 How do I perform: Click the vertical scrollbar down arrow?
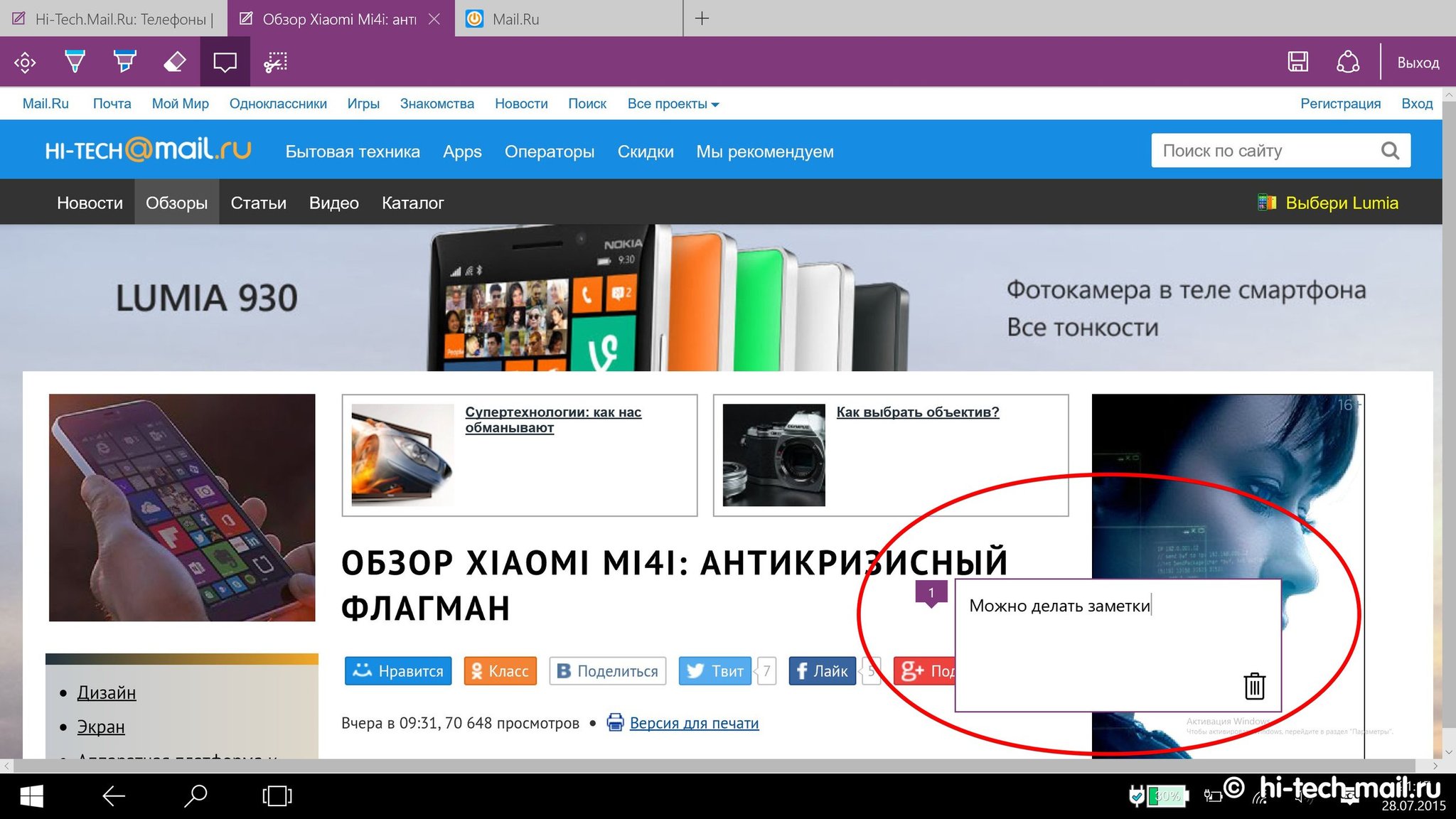click(1449, 751)
